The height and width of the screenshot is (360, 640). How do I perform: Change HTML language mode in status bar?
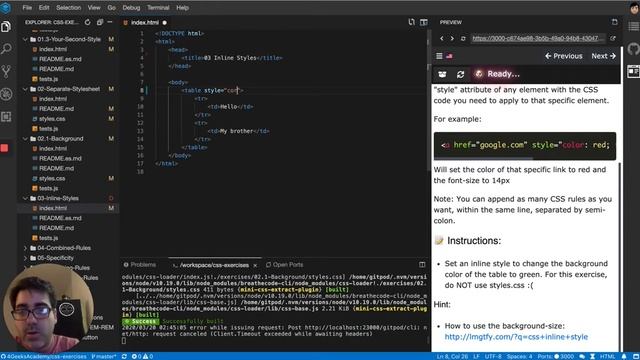[x=607, y=356]
